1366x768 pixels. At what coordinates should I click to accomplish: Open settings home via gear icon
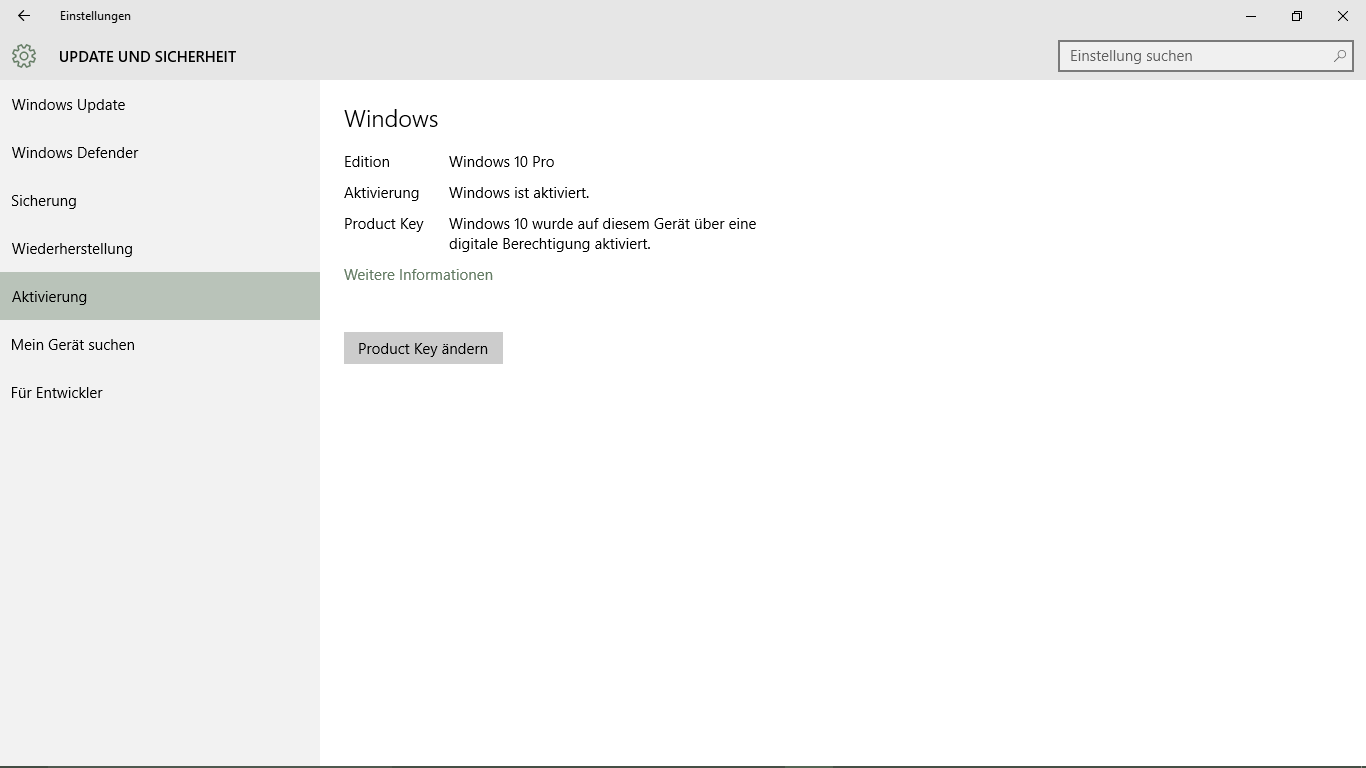tap(24, 56)
